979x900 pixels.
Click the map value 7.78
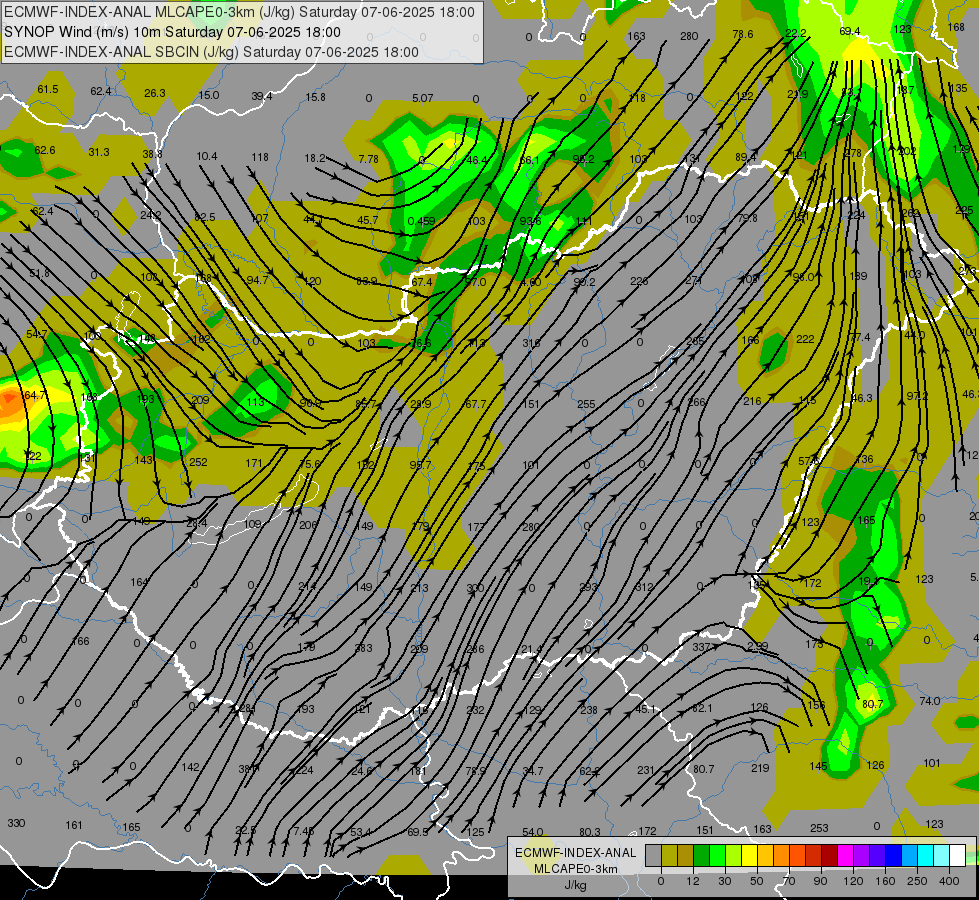[x=368, y=159]
